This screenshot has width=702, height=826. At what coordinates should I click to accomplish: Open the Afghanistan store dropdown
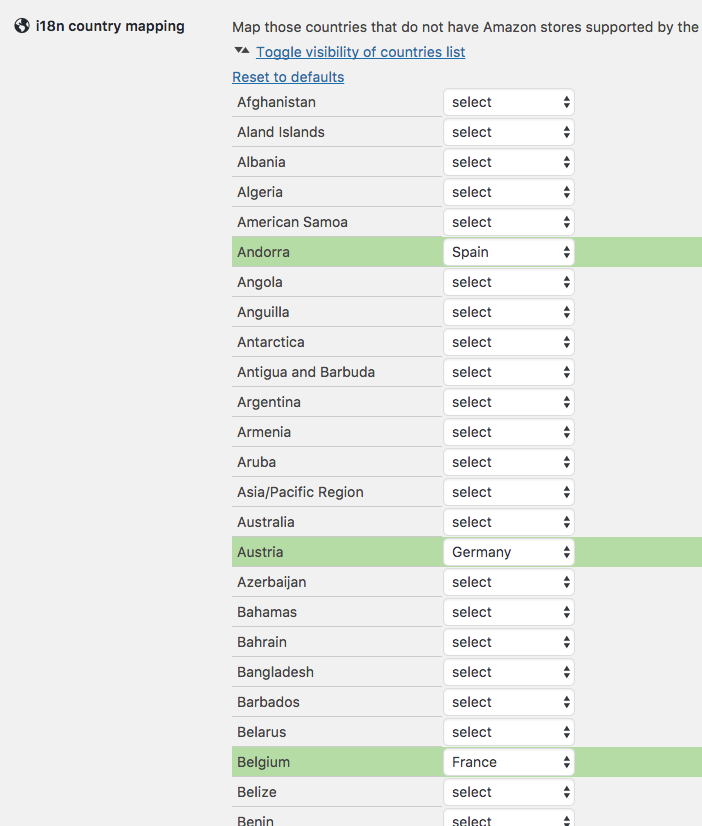tap(509, 102)
